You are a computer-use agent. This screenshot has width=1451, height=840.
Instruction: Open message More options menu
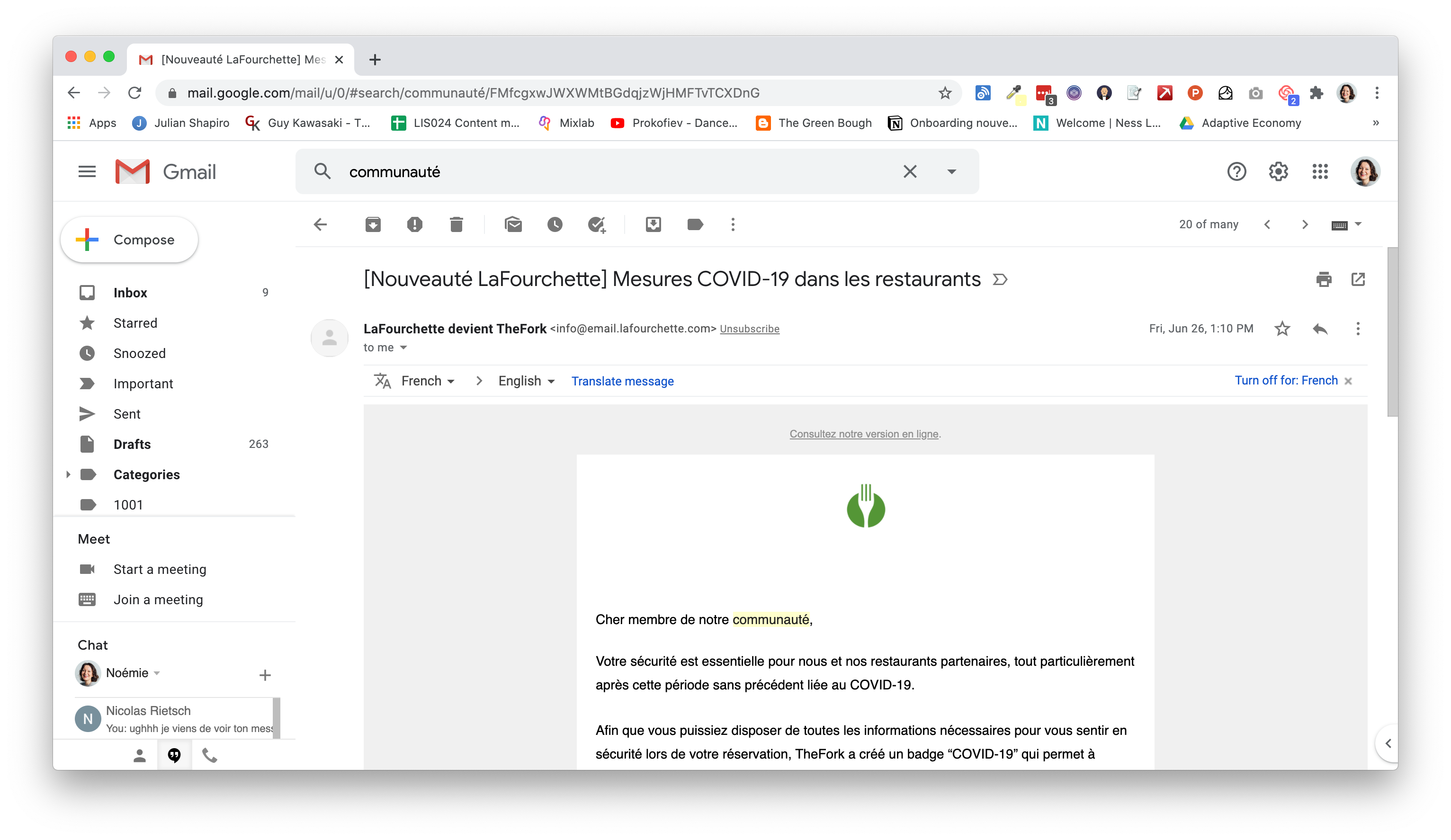1358,329
